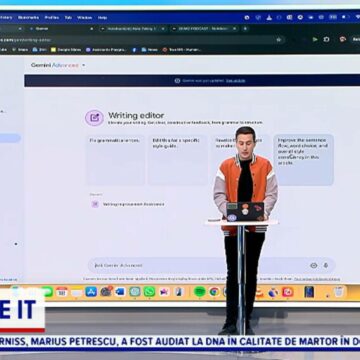Open Outlook from the Dock
The height and width of the screenshot is (360, 360).
click(x=120, y=292)
